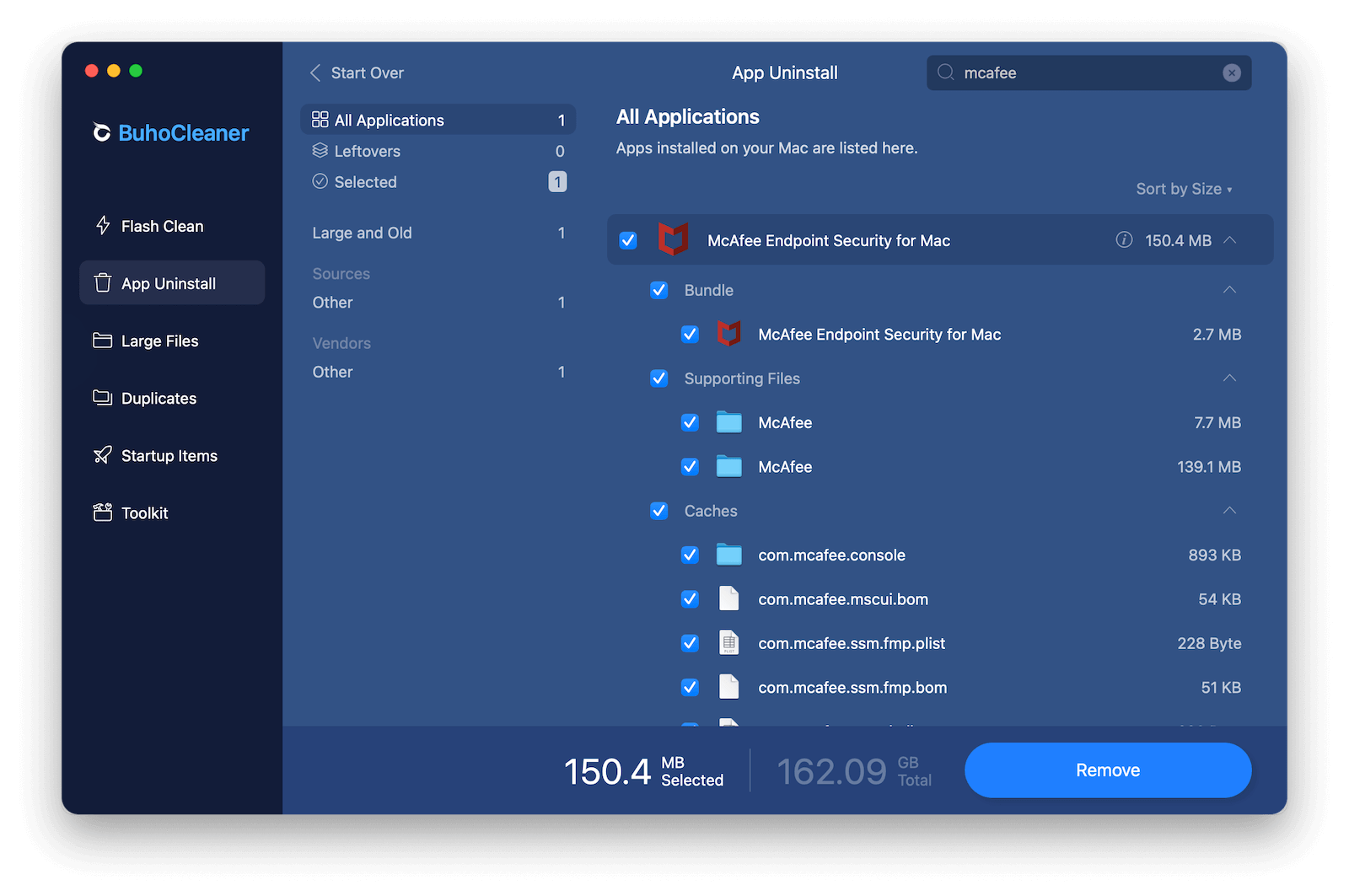Open Duplicates in sidebar
This screenshot has width=1349, height=896.
[x=172, y=398]
